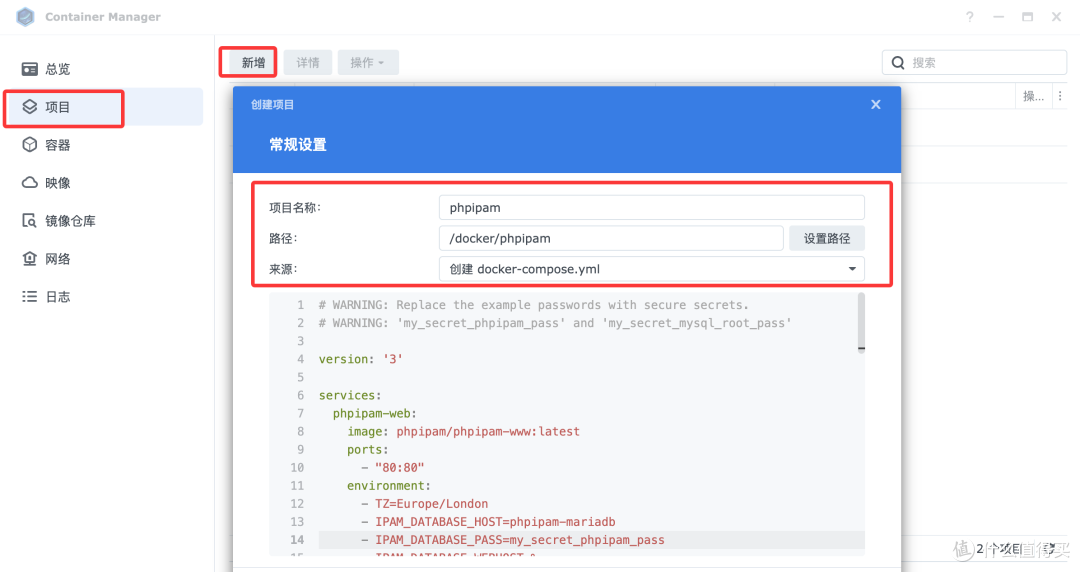The image size is (1080, 572).
Task: Click line number 14 in the editor
Action: point(297,540)
